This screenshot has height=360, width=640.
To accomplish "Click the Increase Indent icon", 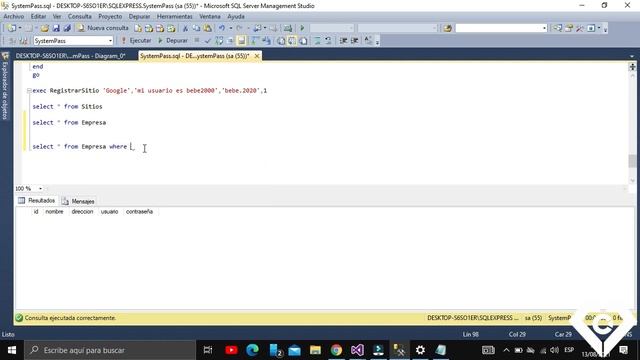I will tap(354, 41).
